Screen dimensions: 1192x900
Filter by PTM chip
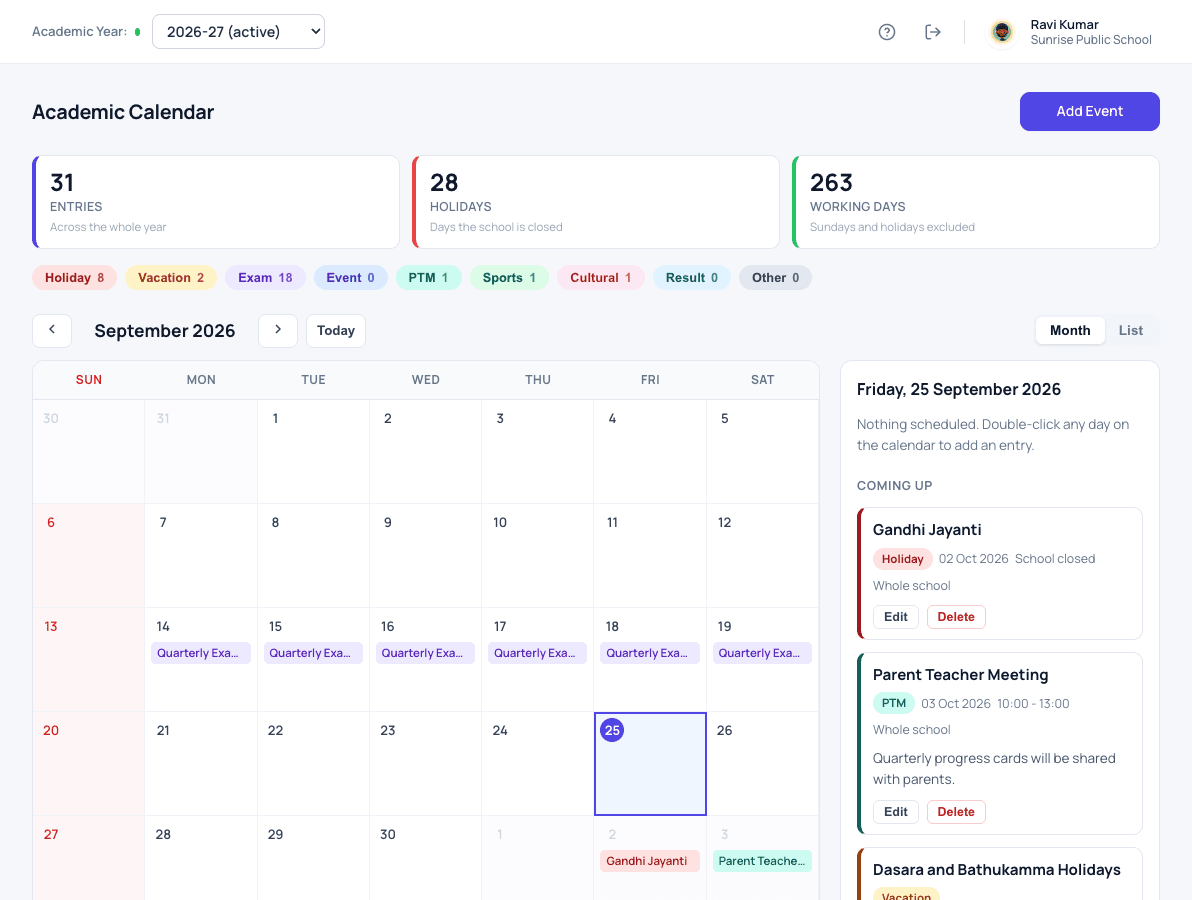point(428,277)
